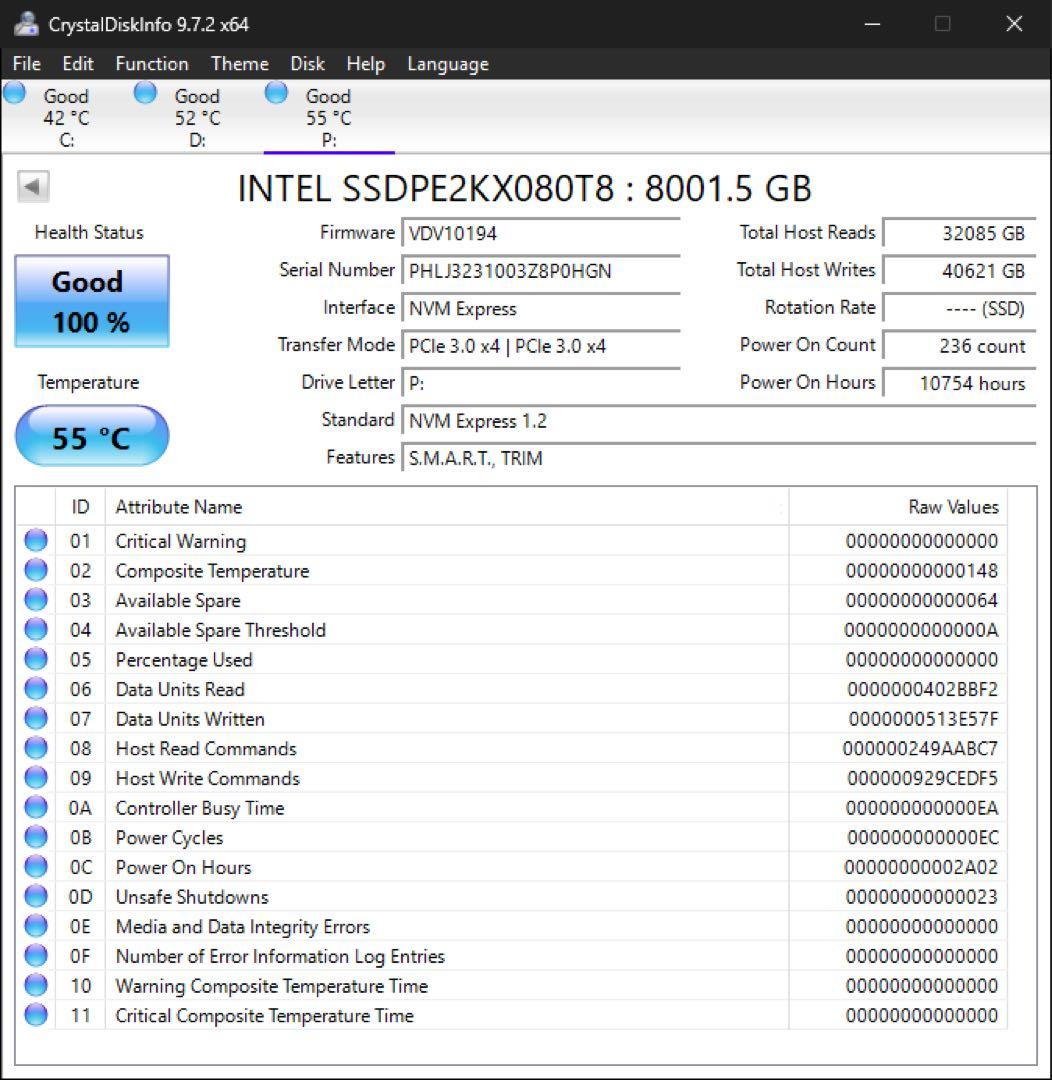Click the status dot next to Unsafe Shutdowns
The width and height of the screenshot is (1052, 1080).
click(35, 897)
